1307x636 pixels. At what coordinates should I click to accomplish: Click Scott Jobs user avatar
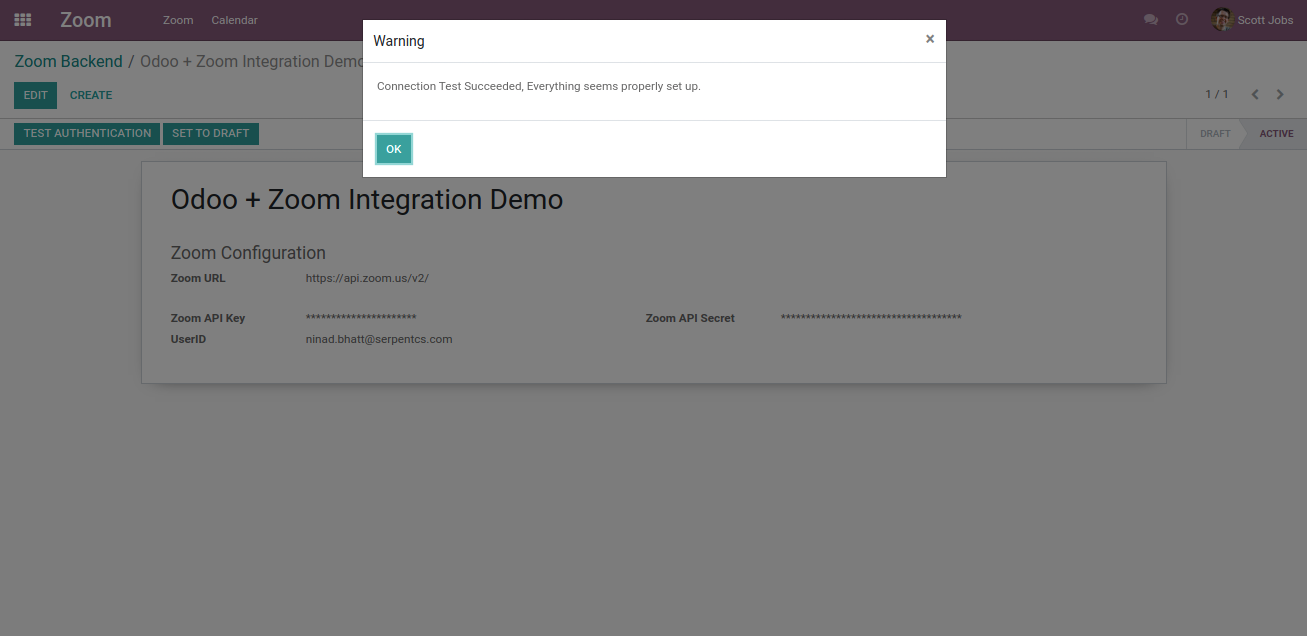tap(1222, 20)
